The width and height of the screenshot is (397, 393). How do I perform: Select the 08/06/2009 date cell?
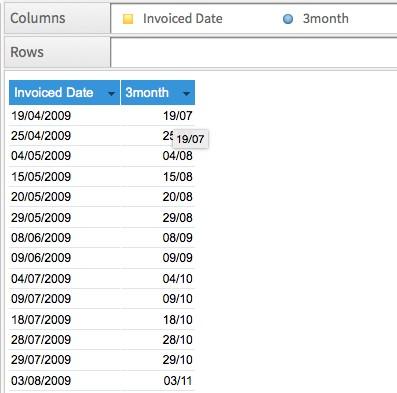pyautogui.click(x=64, y=238)
